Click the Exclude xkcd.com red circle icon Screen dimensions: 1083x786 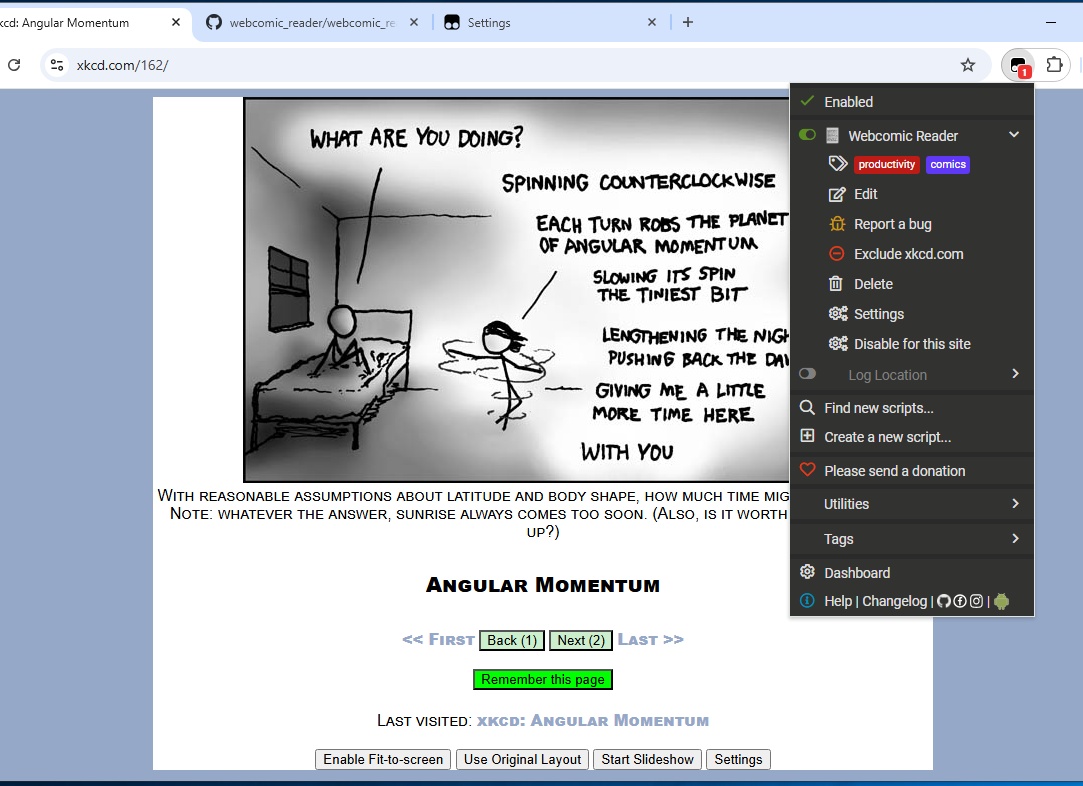pos(836,253)
